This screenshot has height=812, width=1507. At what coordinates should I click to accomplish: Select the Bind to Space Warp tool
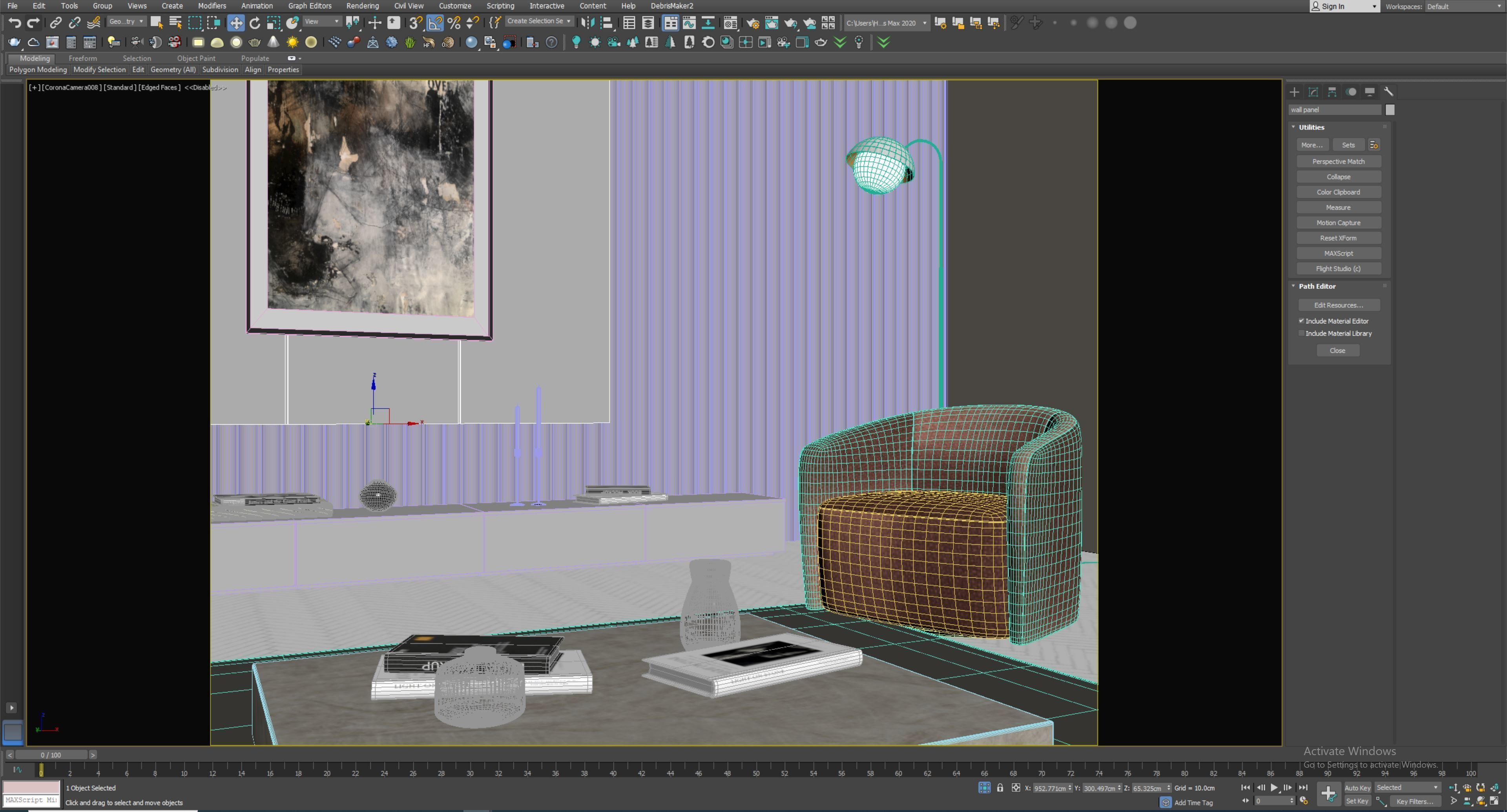click(94, 23)
